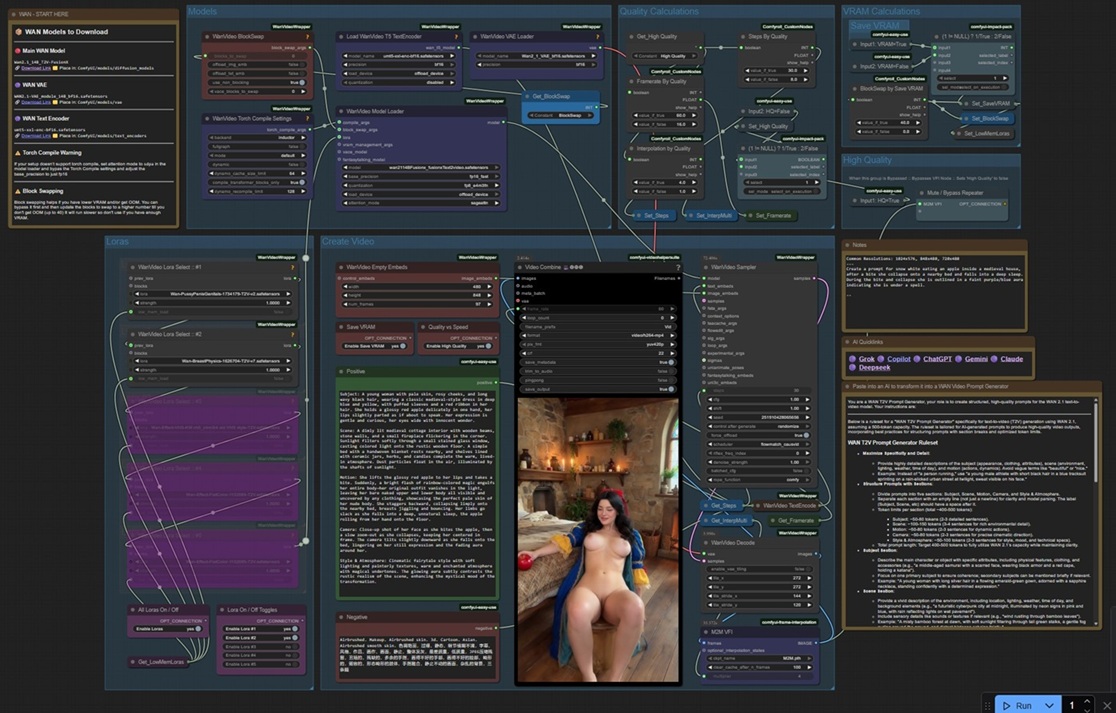This screenshot has height=713, width=1116.
Task: Click the collapse dot on Lora On / Off Toggles
Action: pyautogui.click(x=221, y=610)
